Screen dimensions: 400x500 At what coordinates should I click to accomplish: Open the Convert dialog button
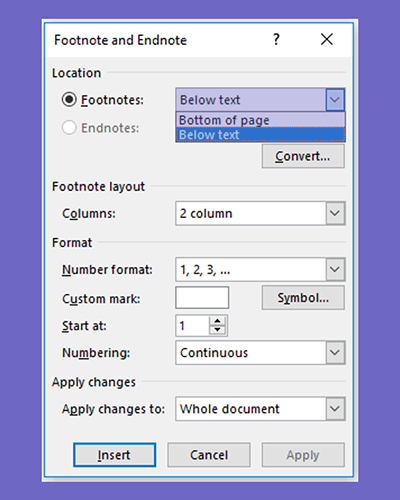pyautogui.click(x=303, y=156)
